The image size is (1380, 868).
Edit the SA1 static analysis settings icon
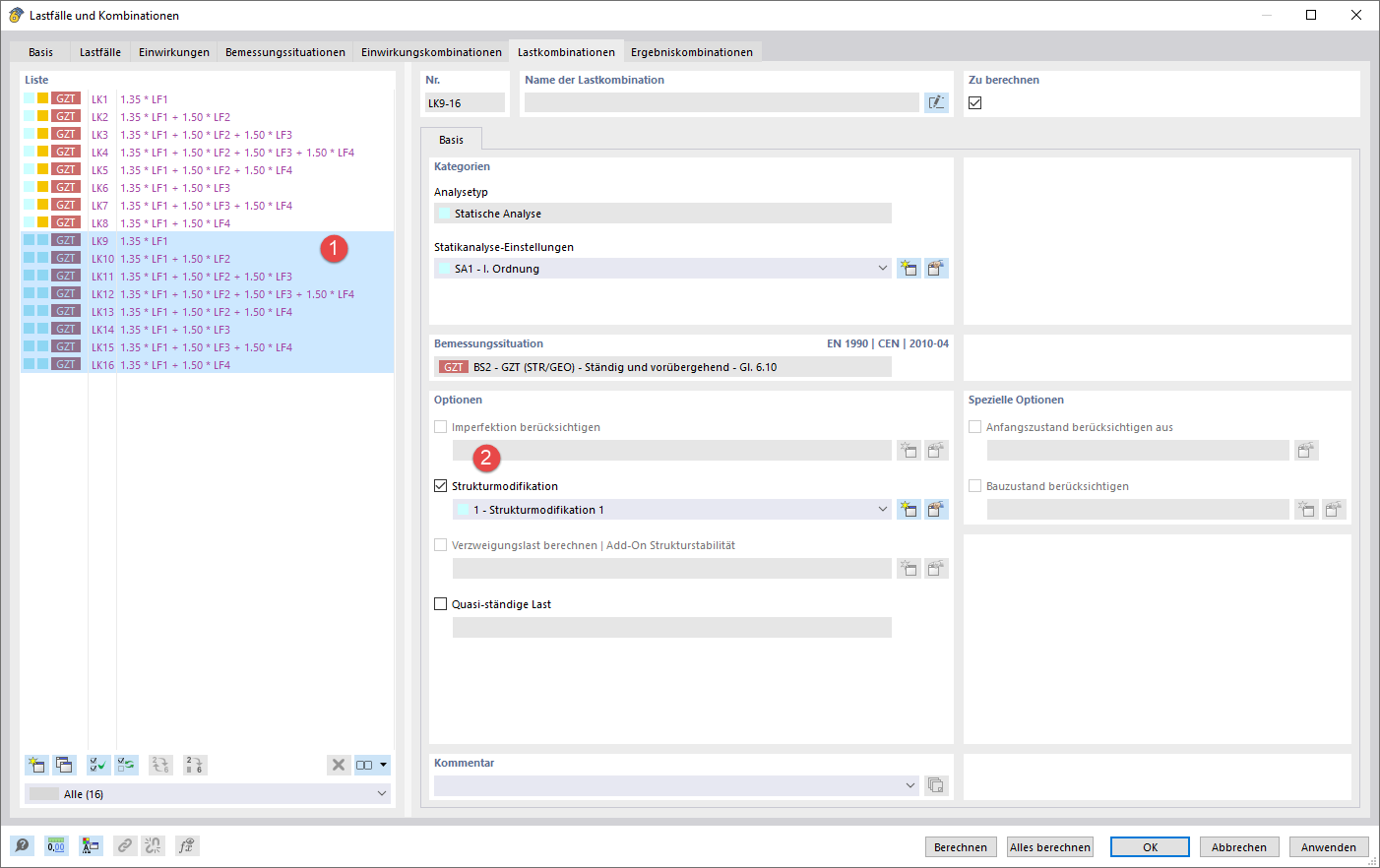click(x=936, y=268)
